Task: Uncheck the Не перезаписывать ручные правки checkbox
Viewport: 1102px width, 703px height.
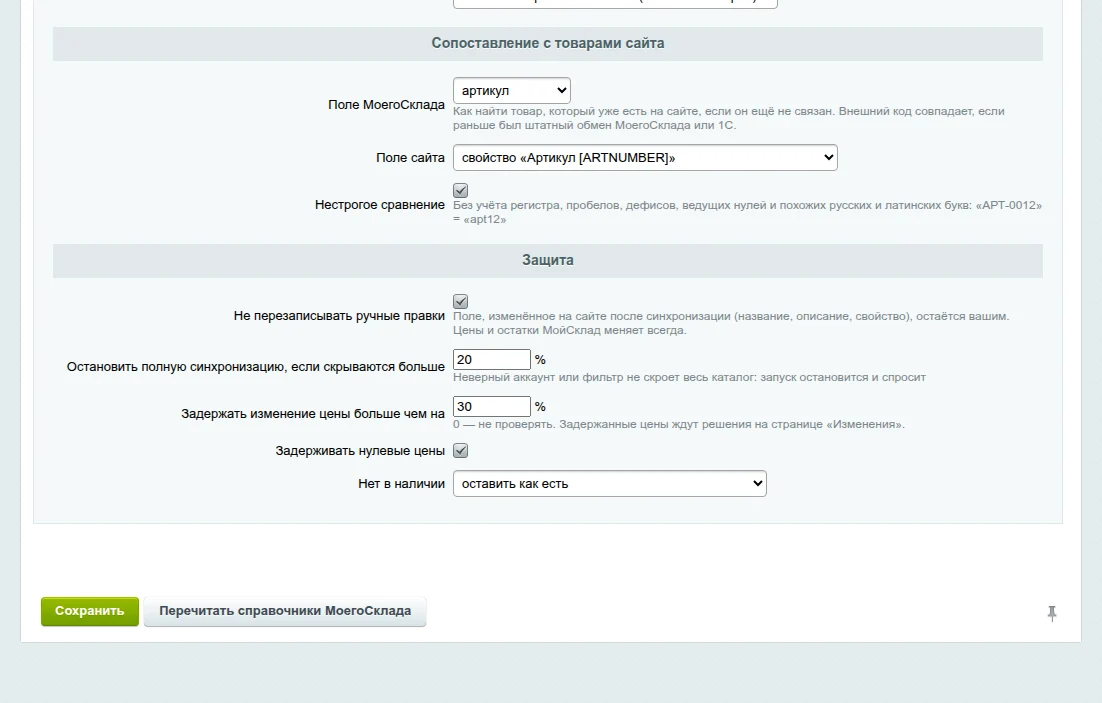Action: [x=460, y=302]
